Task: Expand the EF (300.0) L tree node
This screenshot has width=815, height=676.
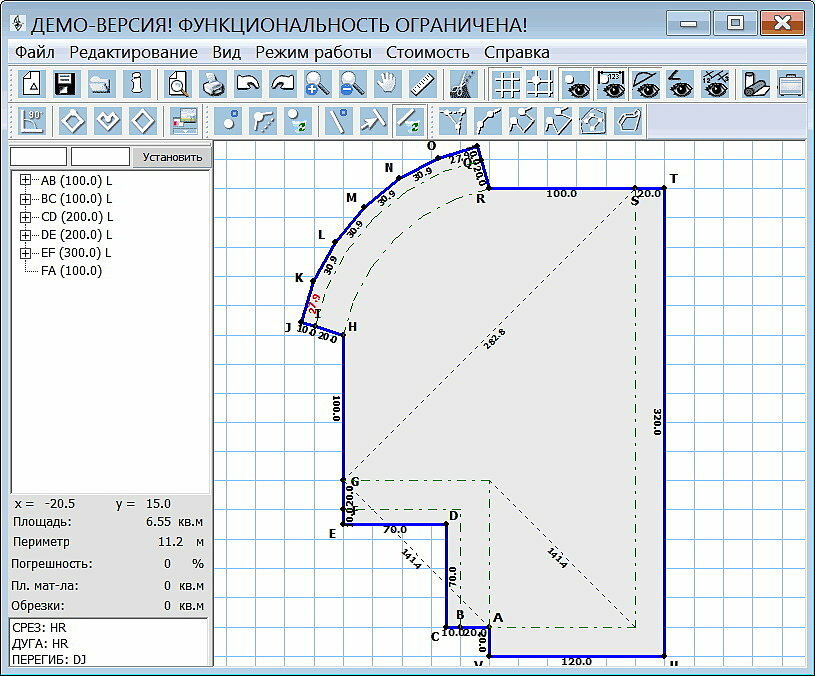Action: (24, 253)
